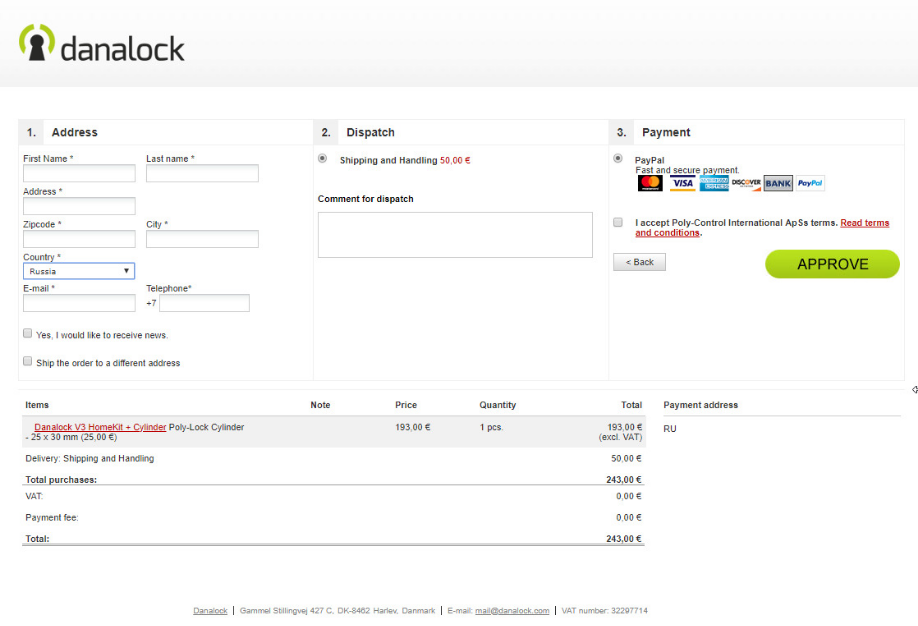Click the '1. Address' section header
The image size is (918, 626).
click(166, 132)
